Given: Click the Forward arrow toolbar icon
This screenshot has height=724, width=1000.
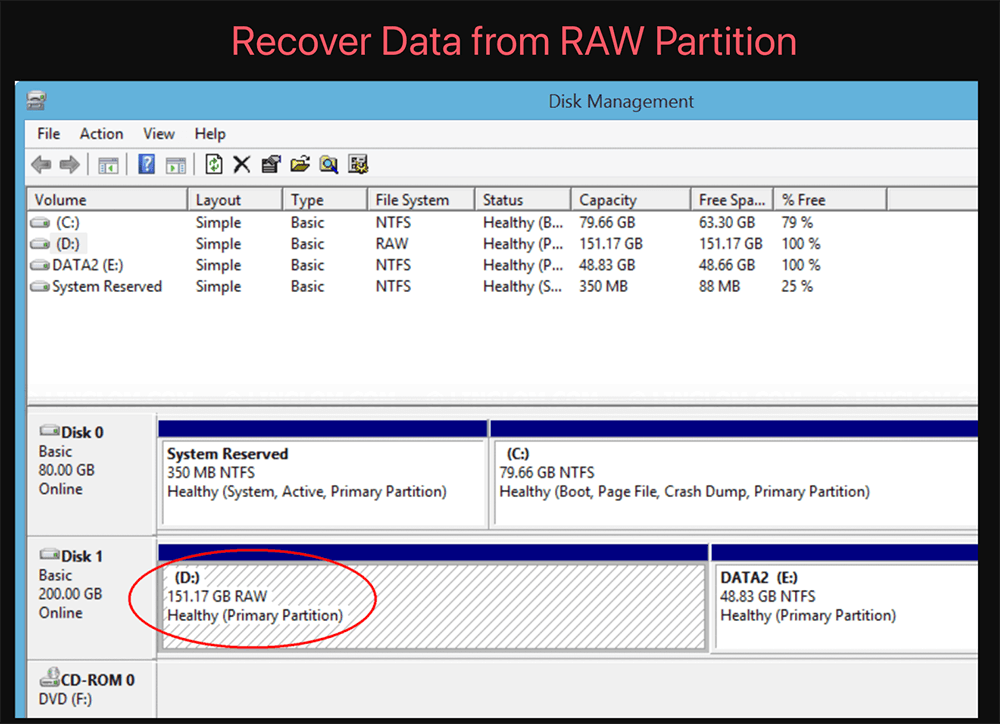Looking at the screenshot, I should [x=70, y=165].
